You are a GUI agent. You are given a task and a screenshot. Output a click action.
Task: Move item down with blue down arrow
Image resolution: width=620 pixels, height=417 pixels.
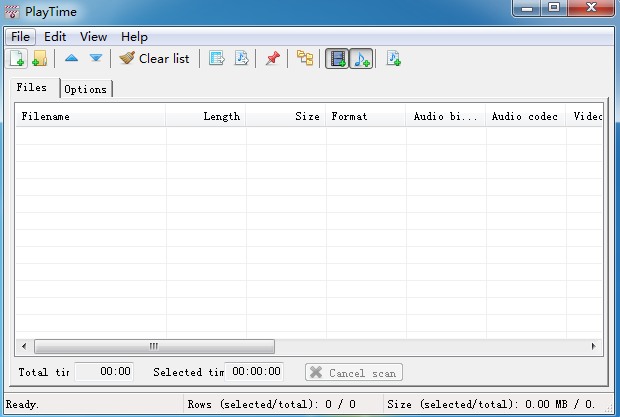point(95,59)
